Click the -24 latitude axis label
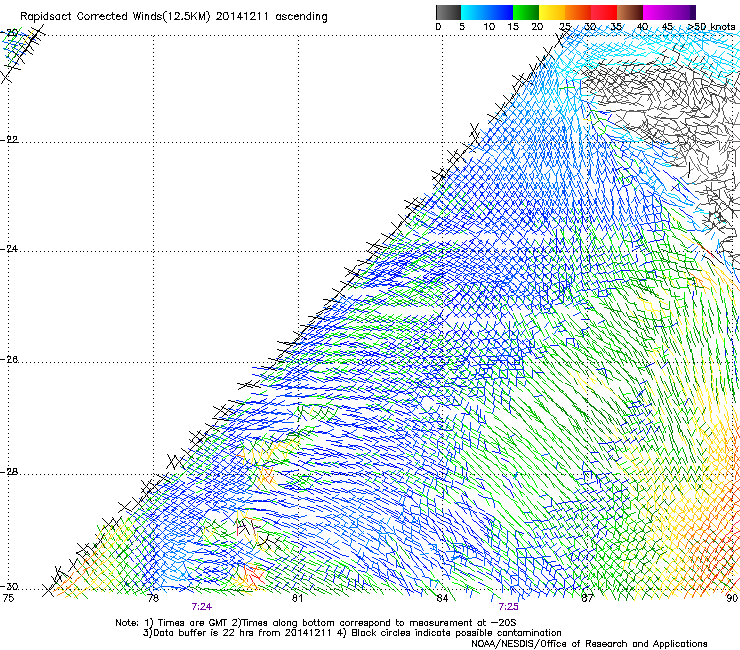The height and width of the screenshot is (650, 740). point(9,248)
